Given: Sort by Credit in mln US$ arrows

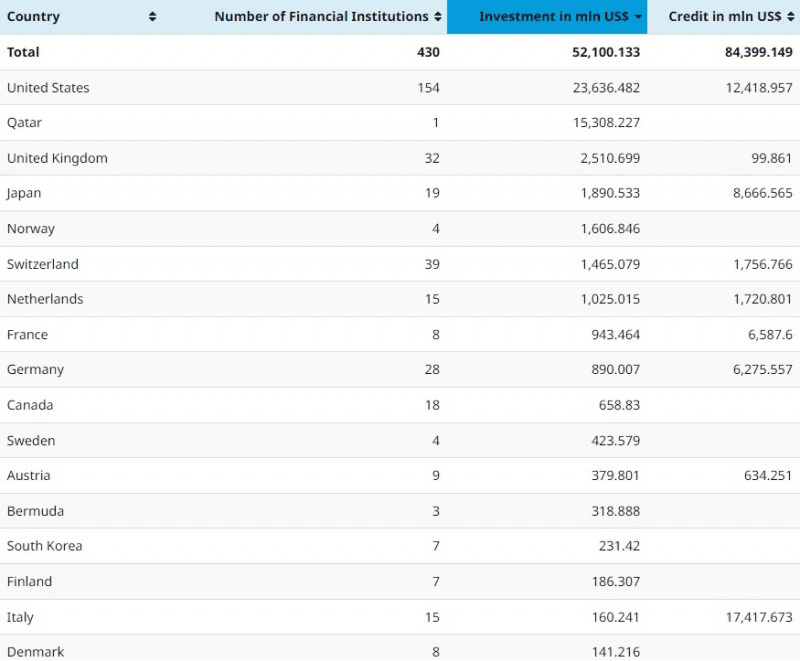Looking at the screenshot, I should 790,17.
